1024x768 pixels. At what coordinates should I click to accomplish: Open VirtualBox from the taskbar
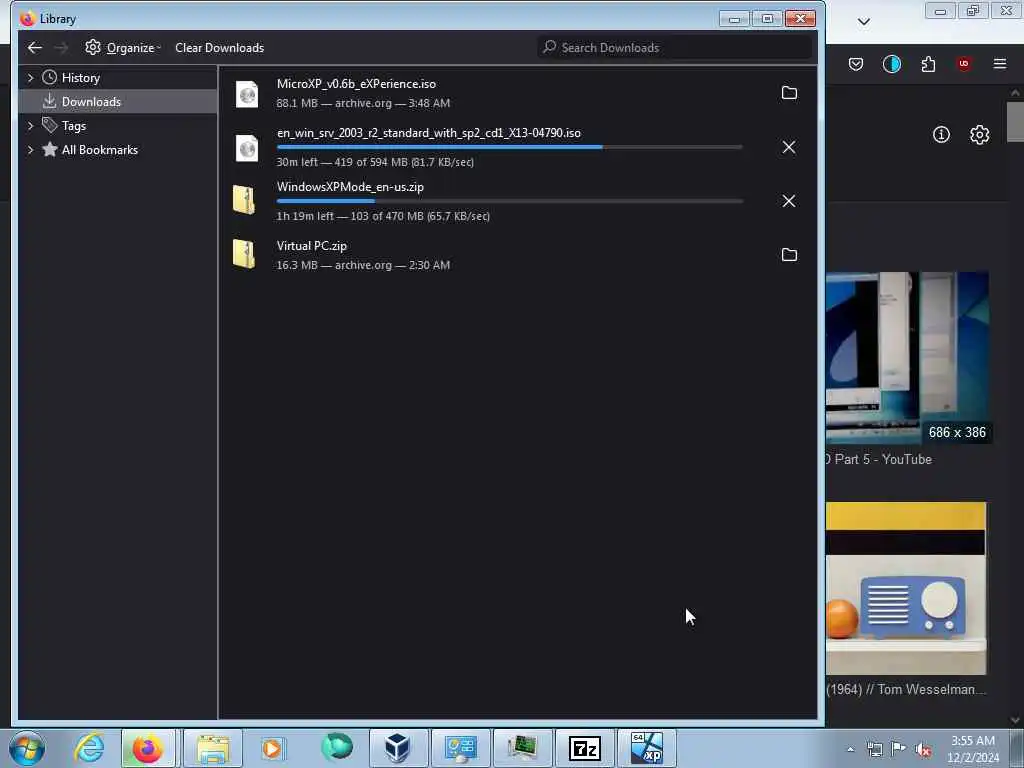397,748
